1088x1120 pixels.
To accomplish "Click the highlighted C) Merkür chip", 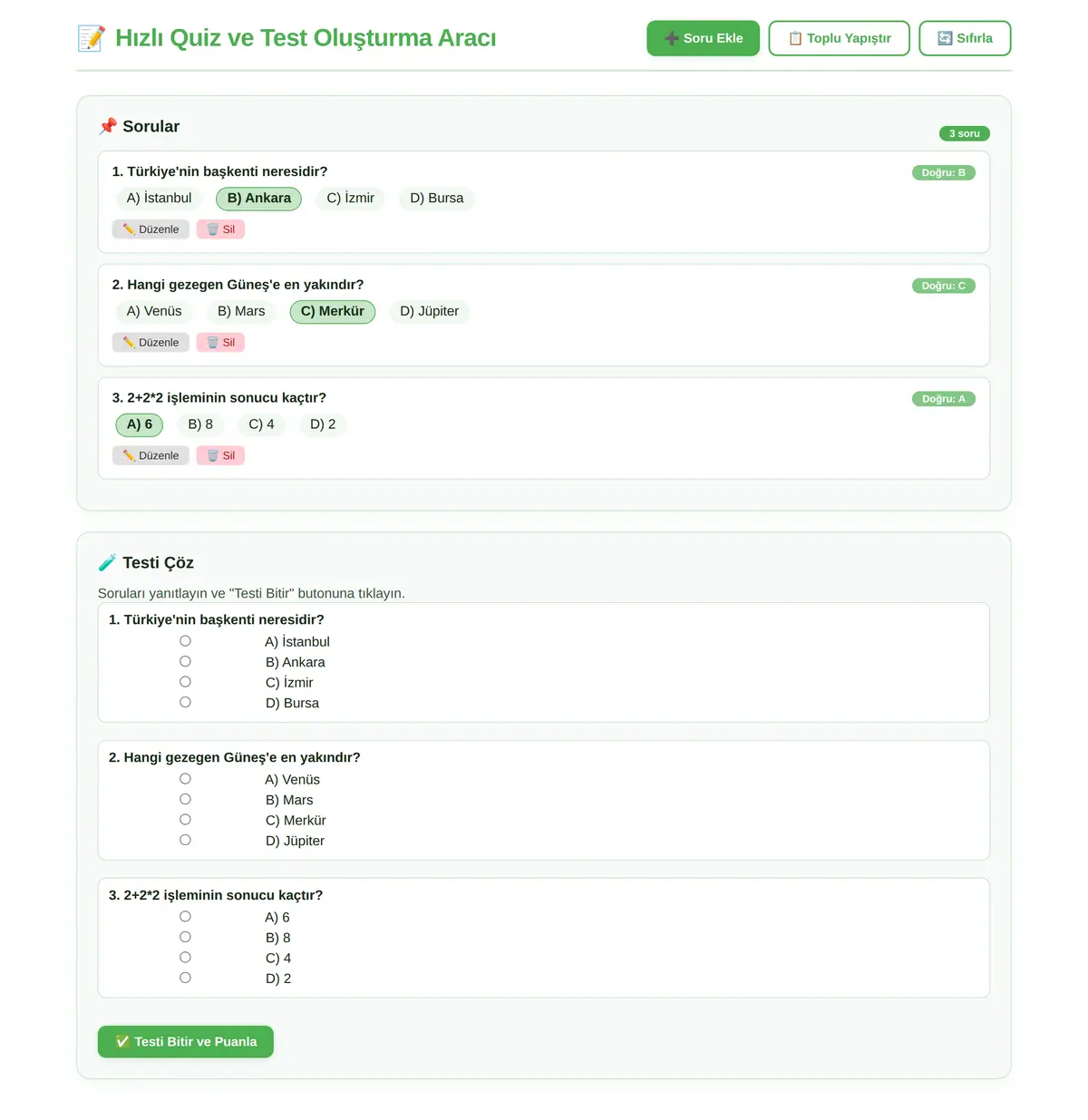I will [332, 312].
